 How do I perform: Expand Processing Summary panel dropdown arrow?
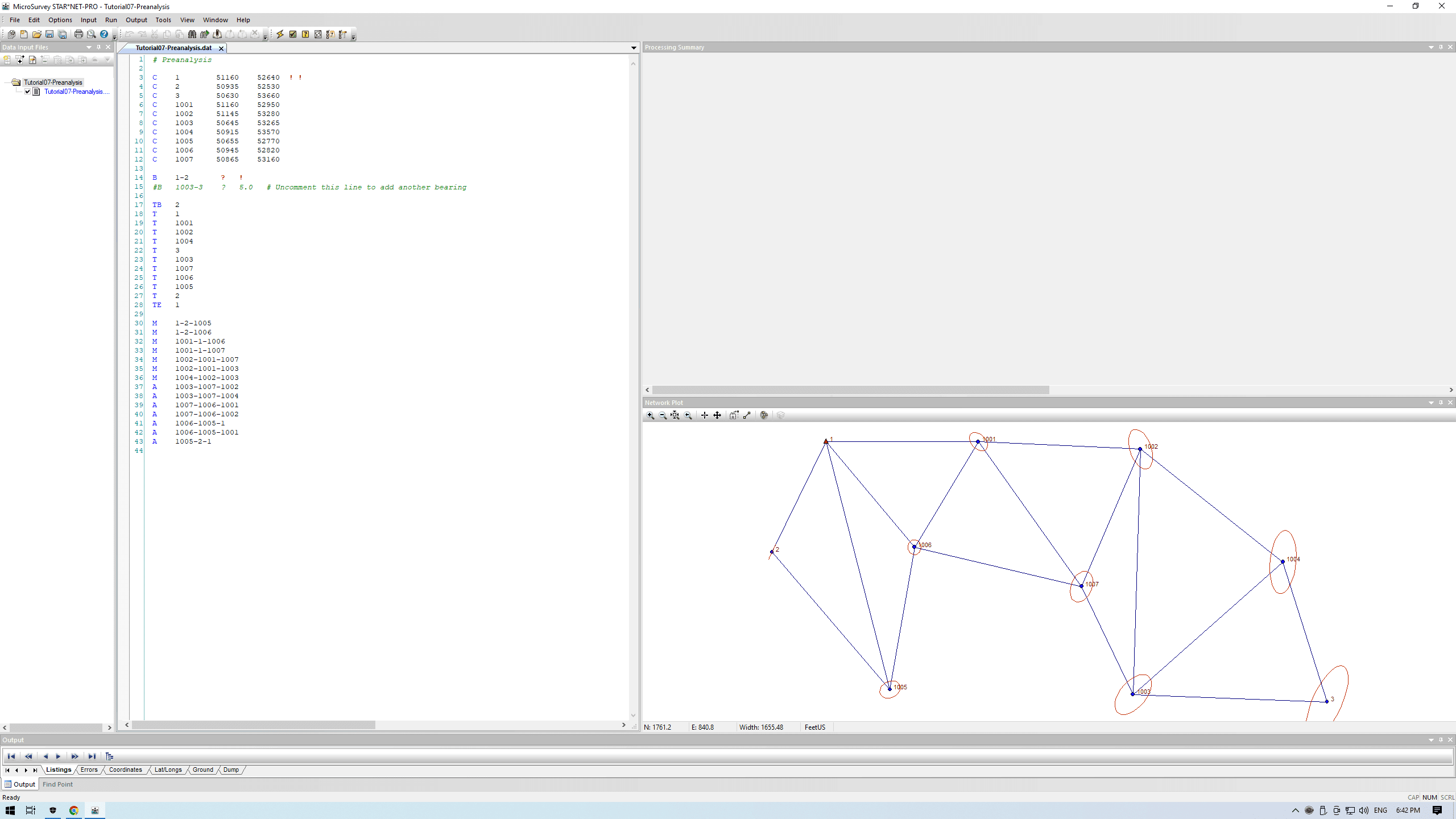[1431, 47]
